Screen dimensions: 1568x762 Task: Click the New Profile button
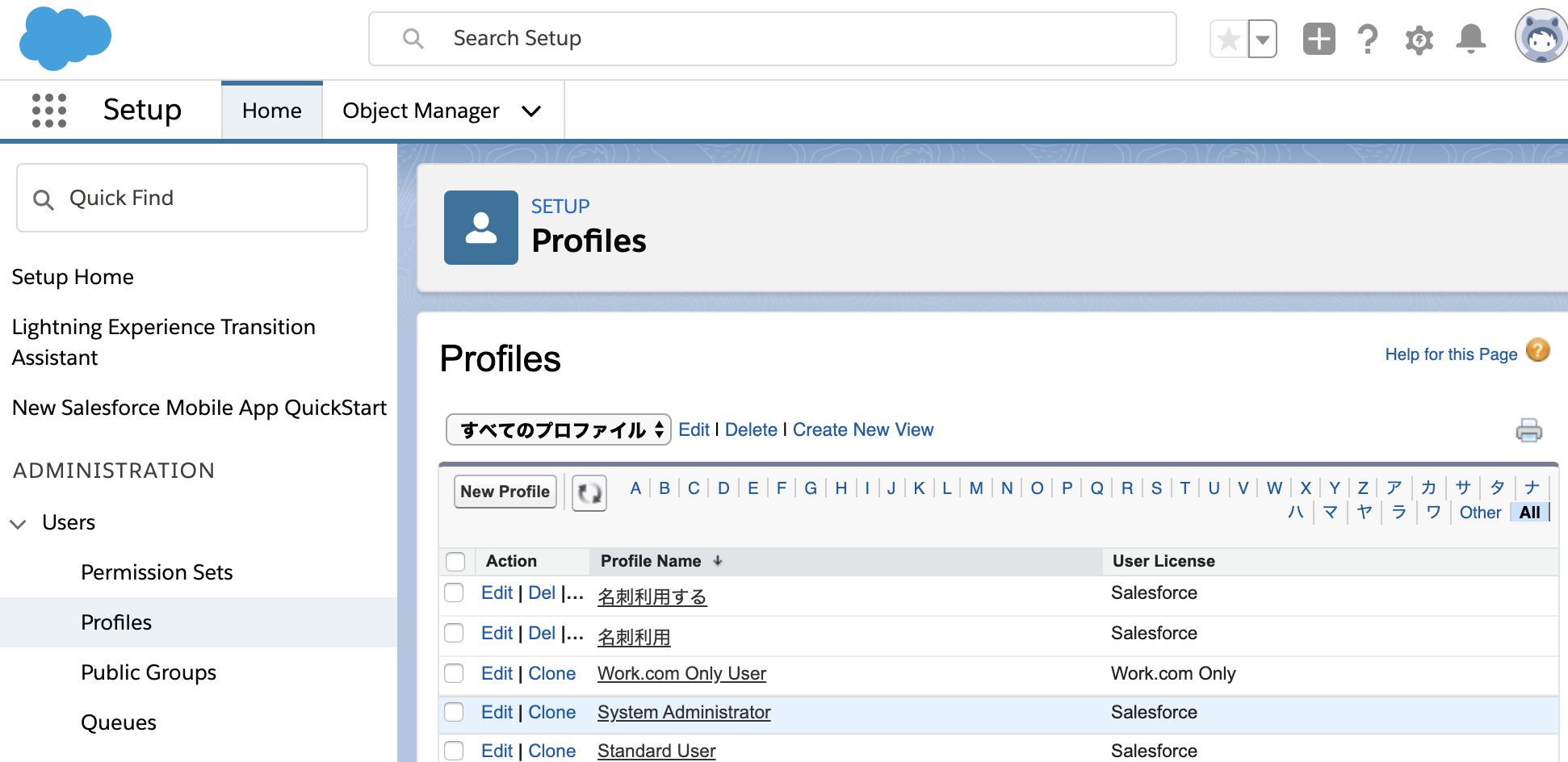point(505,492)
